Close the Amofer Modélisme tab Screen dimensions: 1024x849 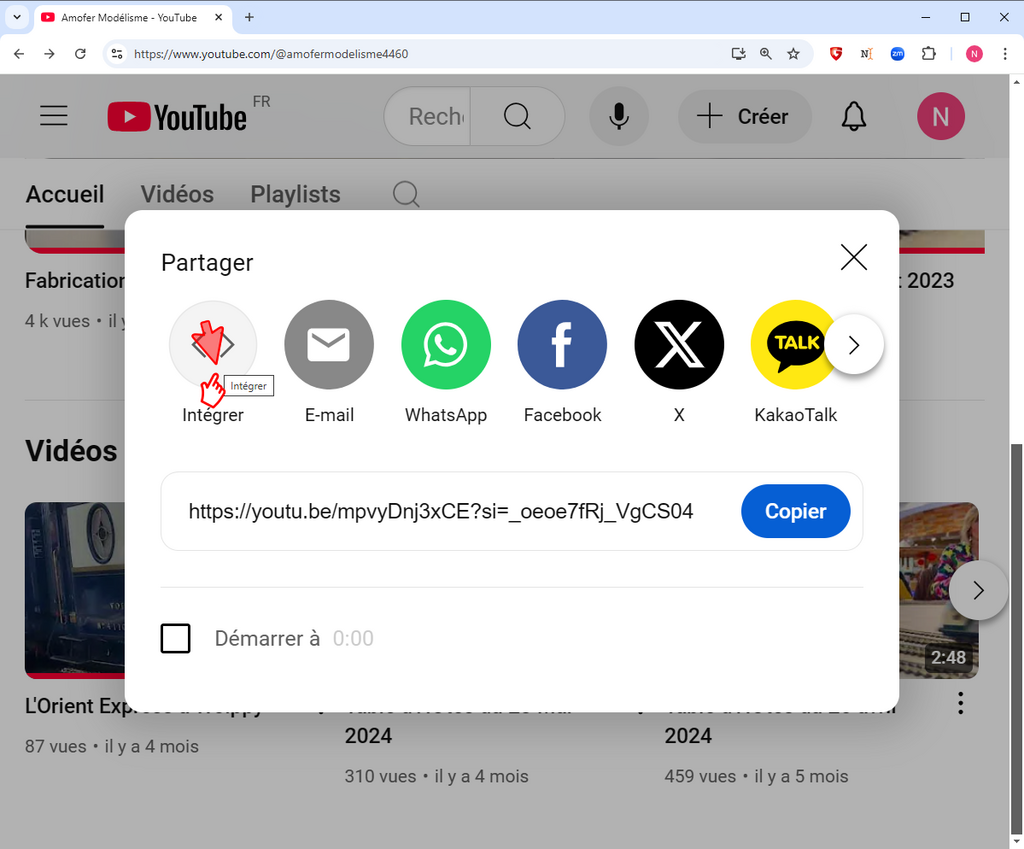(219, 18)
